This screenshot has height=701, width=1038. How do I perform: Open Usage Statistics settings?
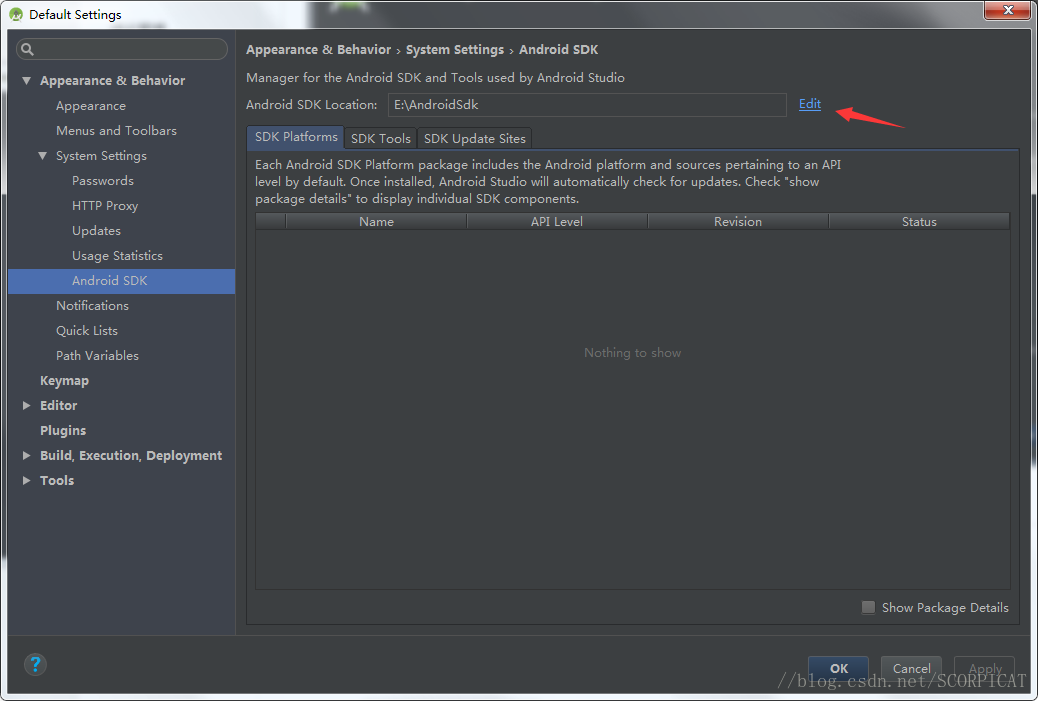pyautogui.click(x=117, y=256)
